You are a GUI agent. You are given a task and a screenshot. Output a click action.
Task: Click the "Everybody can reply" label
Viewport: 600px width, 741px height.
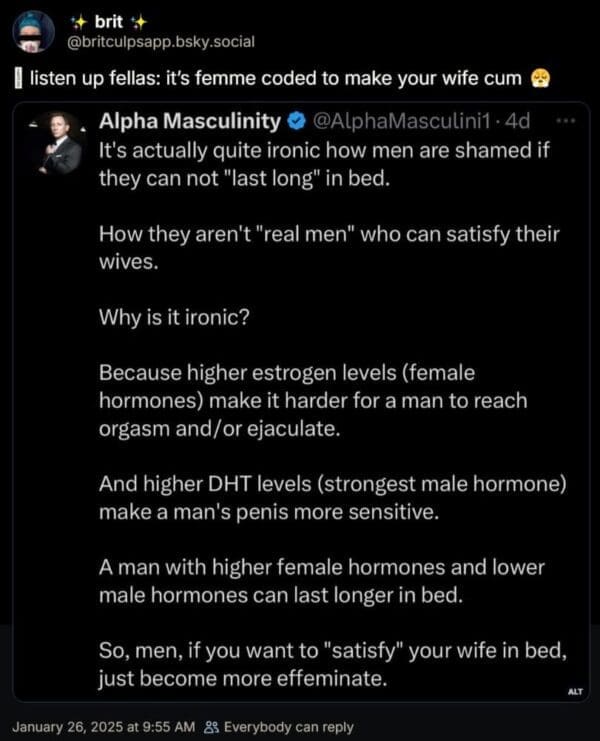click(287, 725)
